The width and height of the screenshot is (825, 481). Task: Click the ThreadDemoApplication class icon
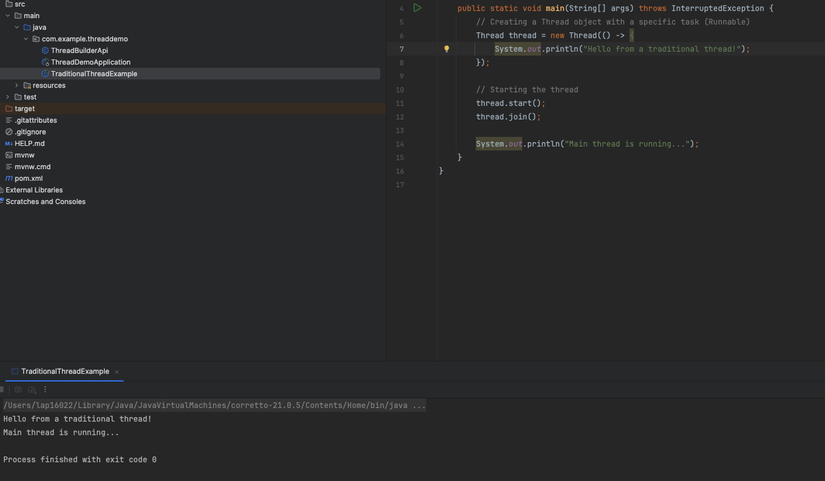[x=45, y=62]
